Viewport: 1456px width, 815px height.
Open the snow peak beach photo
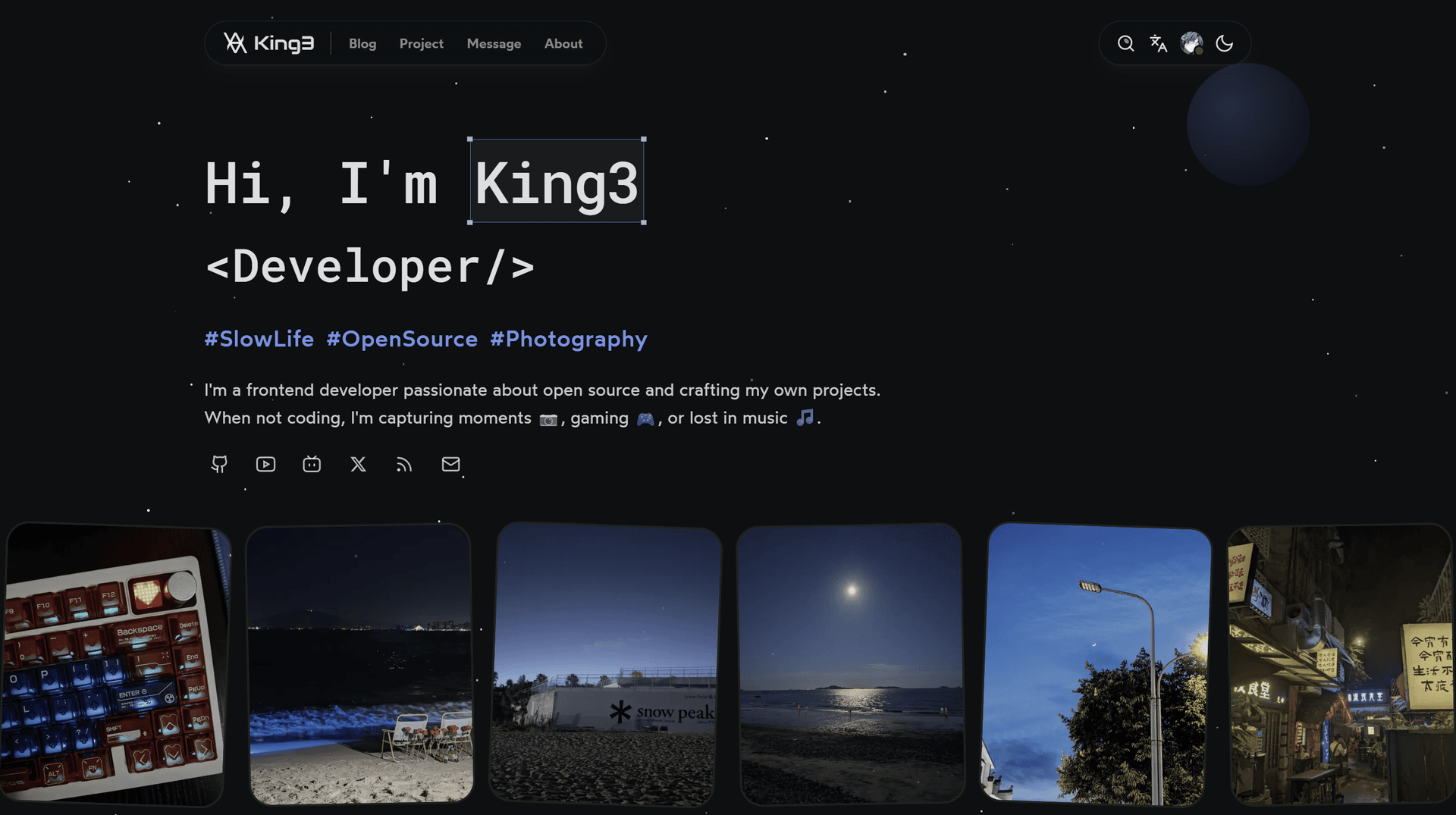605,663
